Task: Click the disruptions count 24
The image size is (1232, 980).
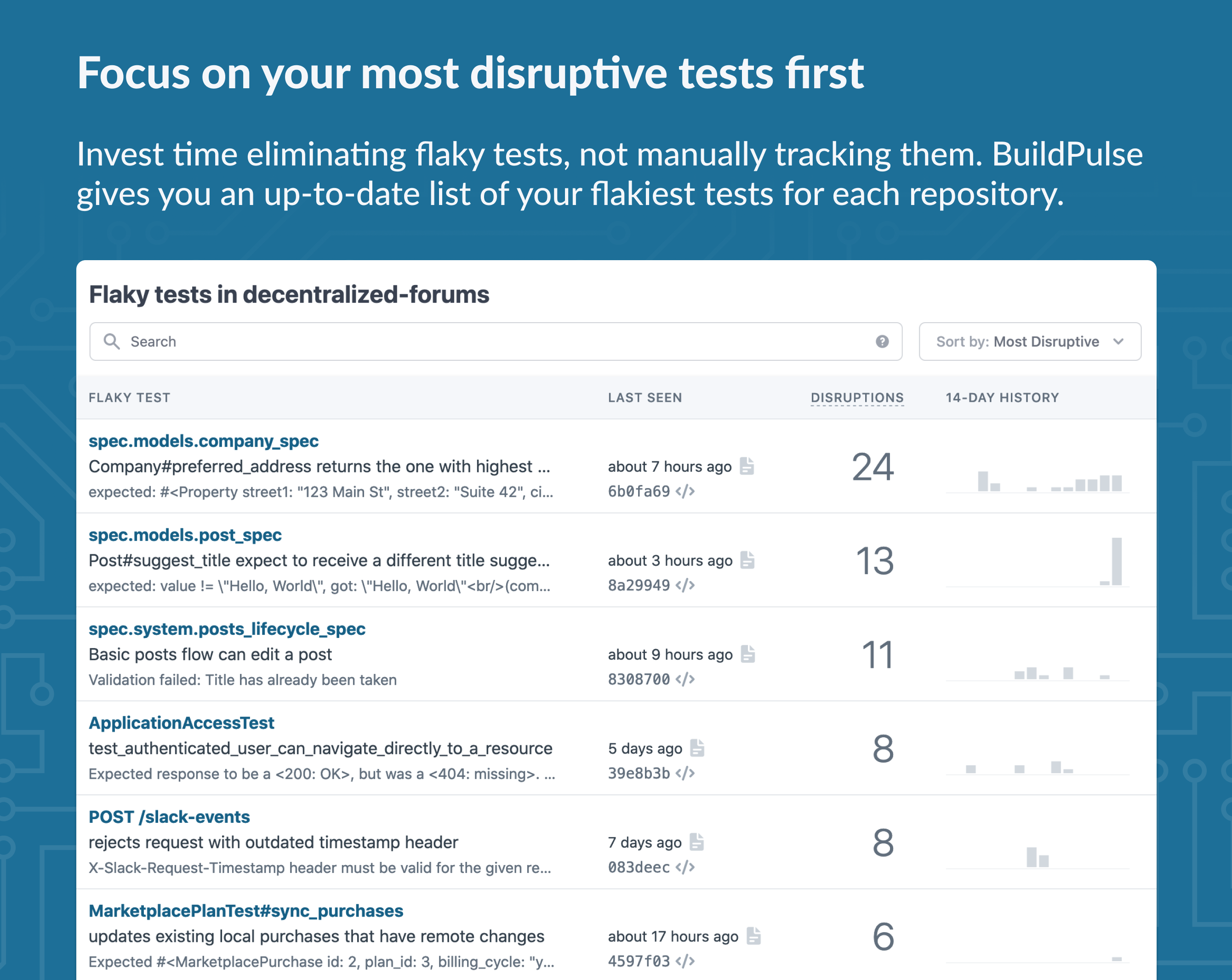Action: [x=873, y=467]
